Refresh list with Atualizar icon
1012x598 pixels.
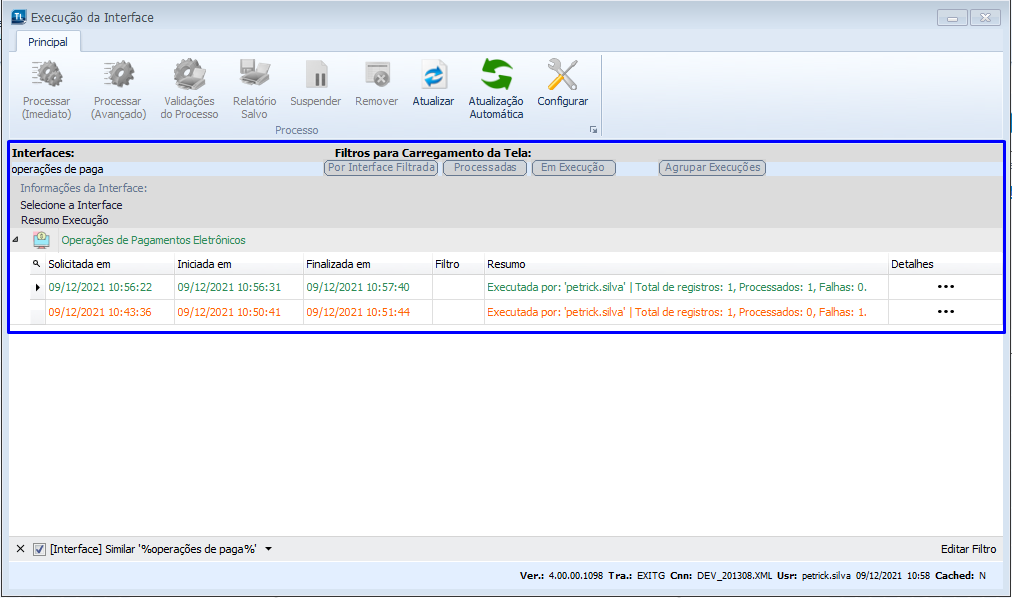click(433, 75)
